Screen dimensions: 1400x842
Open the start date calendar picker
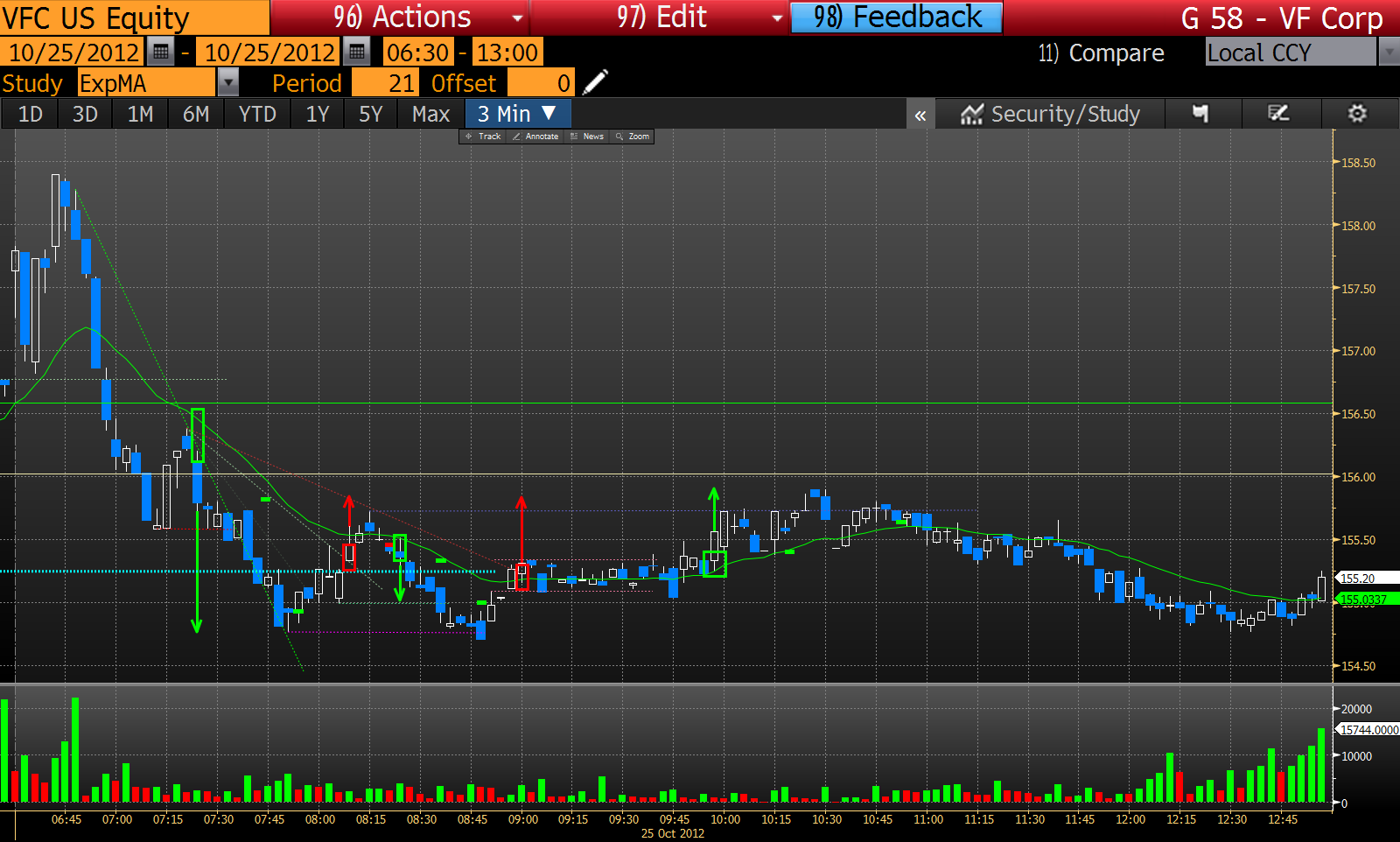pyautogui.click(x=161, y=53)
